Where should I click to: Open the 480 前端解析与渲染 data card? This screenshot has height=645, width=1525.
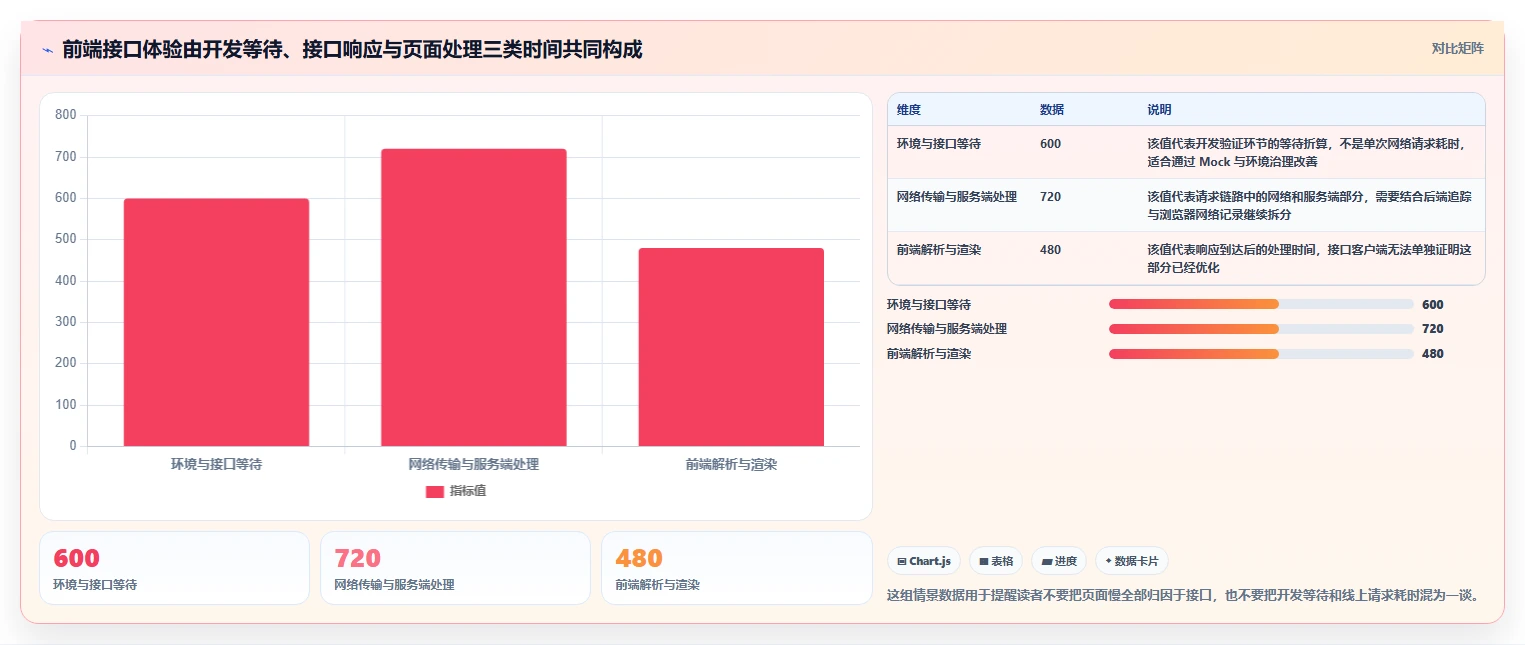737,568
